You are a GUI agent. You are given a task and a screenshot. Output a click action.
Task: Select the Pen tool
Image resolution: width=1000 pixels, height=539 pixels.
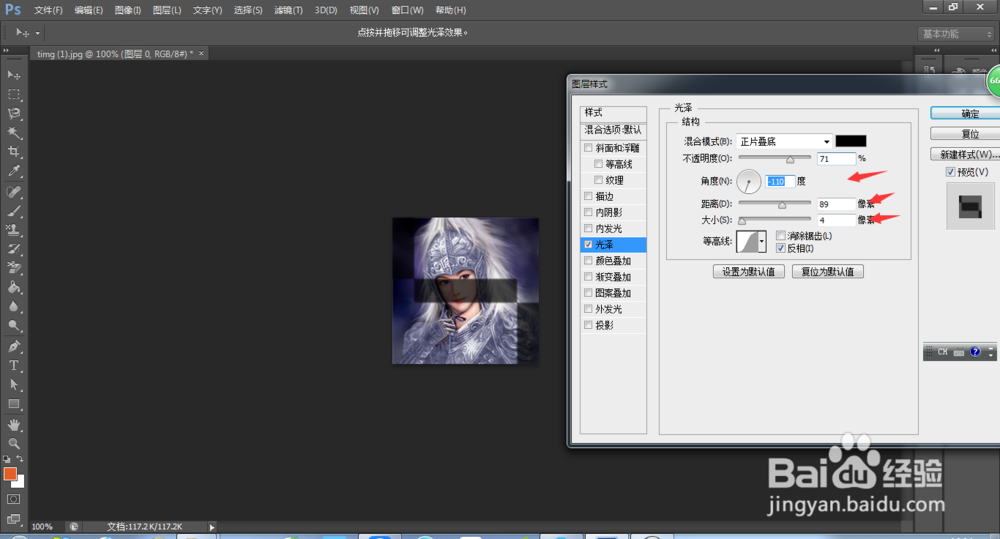(13, 346)
